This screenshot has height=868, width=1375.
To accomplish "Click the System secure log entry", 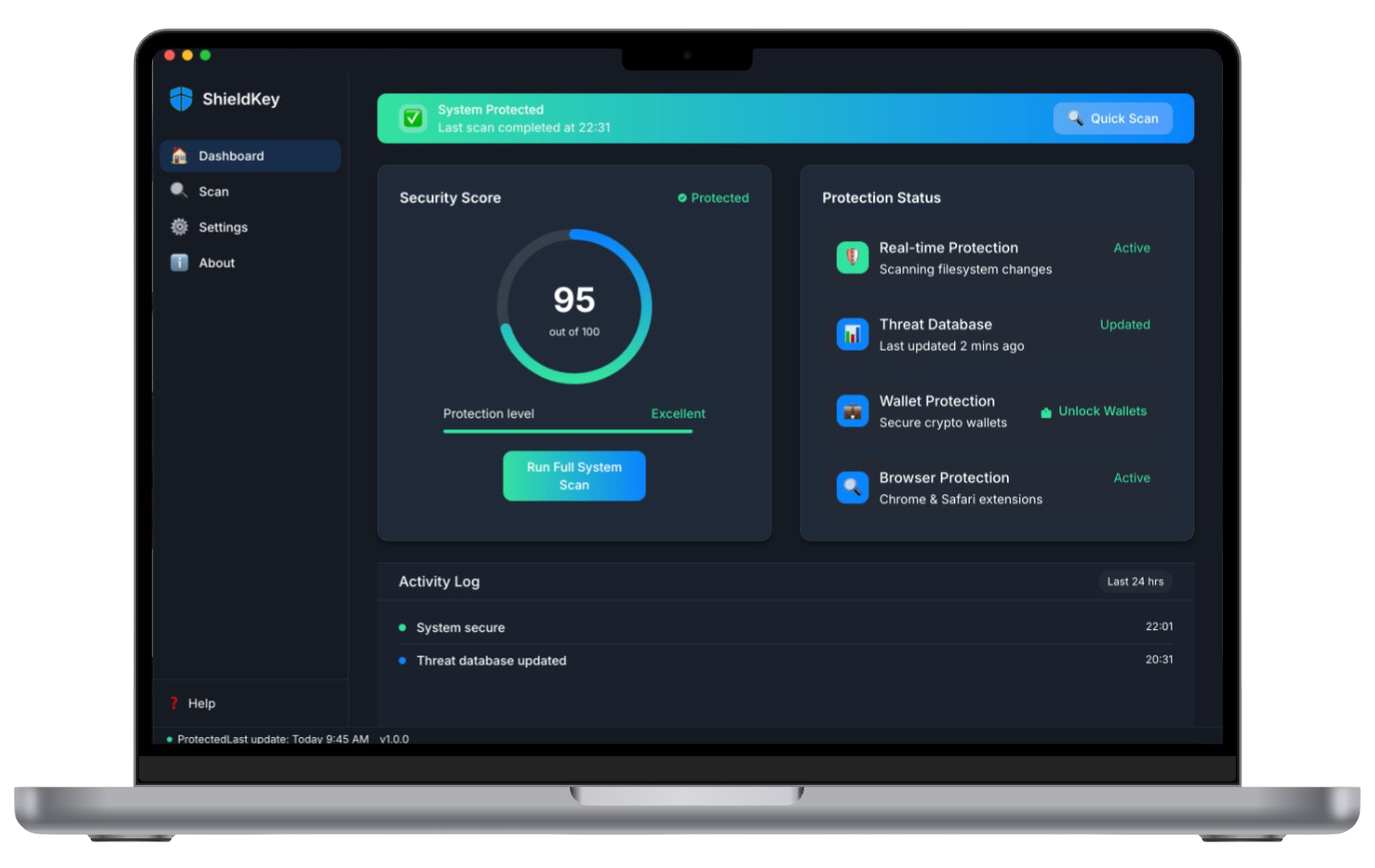I will 785,627.
